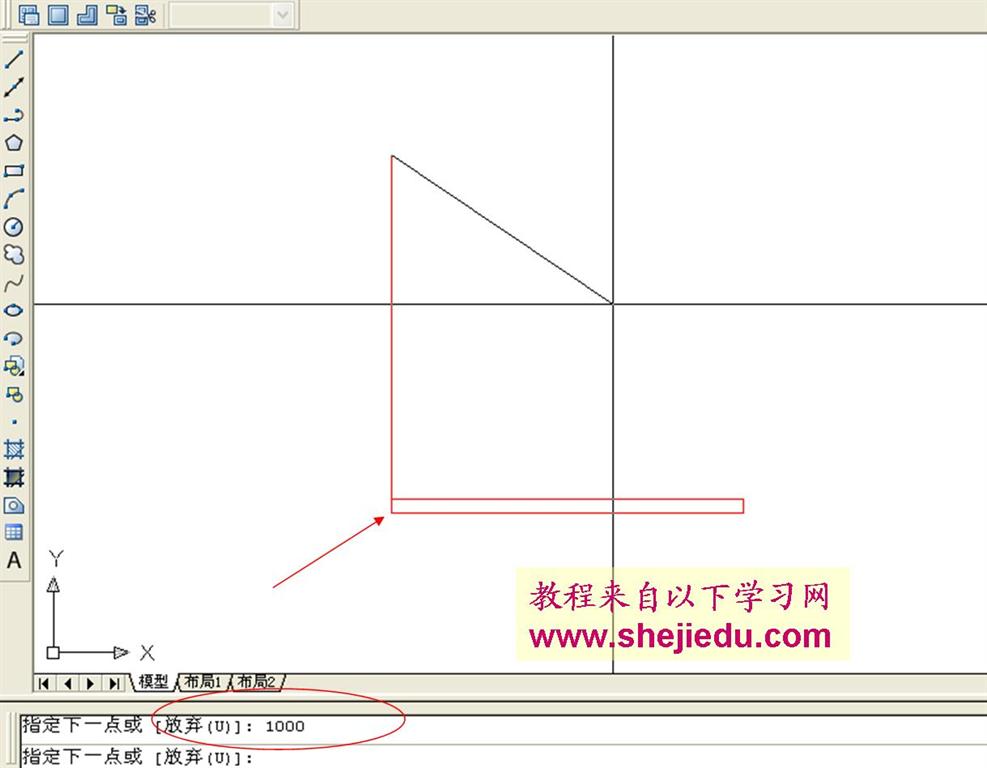Select the Multiline Text tool

click(14, 560)
